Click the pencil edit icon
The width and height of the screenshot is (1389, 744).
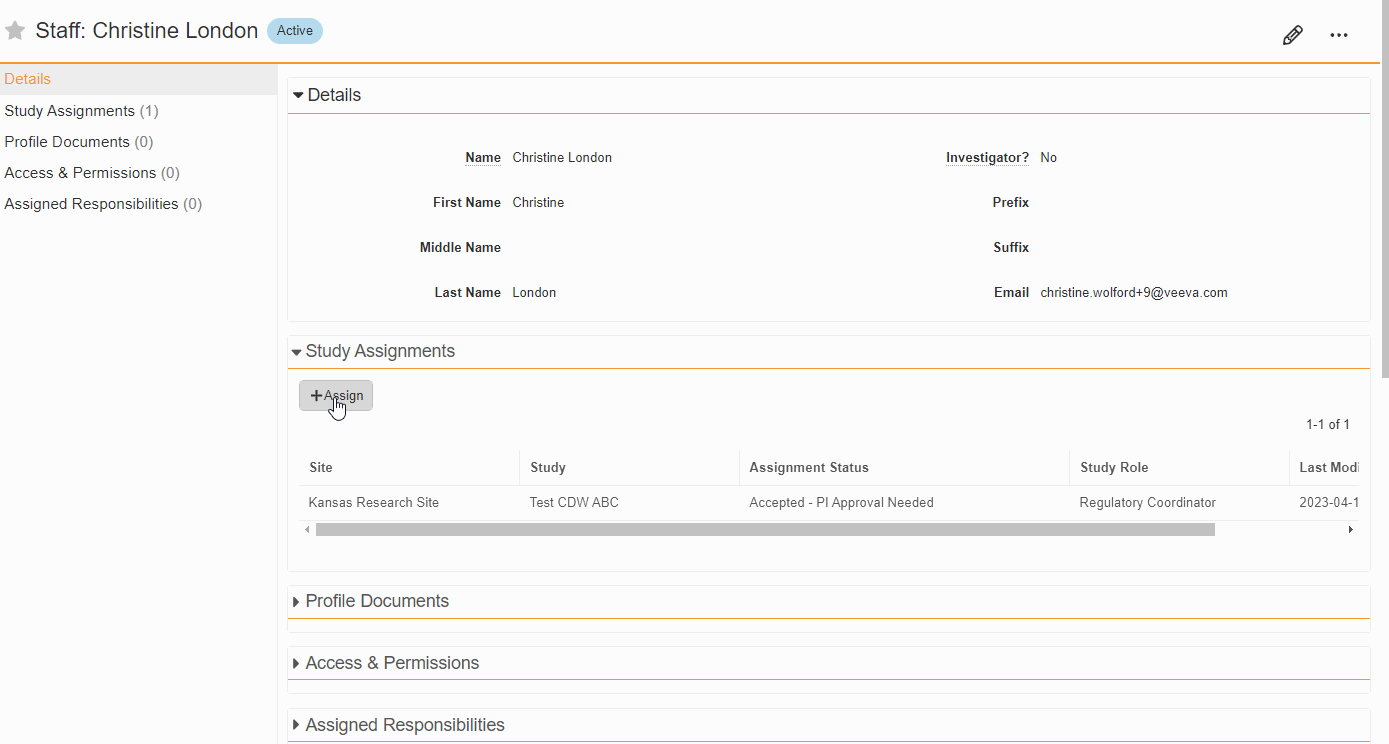coord(1292,36)
